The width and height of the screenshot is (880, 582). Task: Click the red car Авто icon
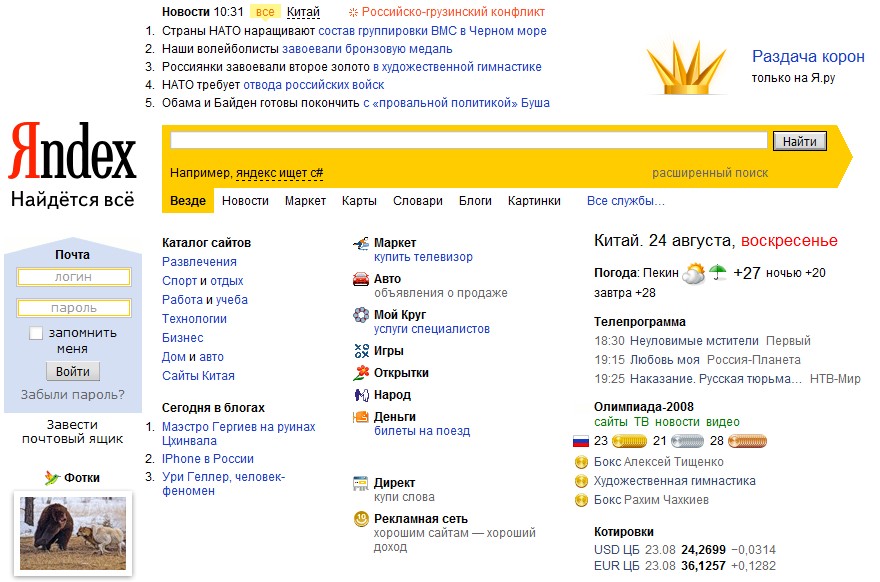361,279
